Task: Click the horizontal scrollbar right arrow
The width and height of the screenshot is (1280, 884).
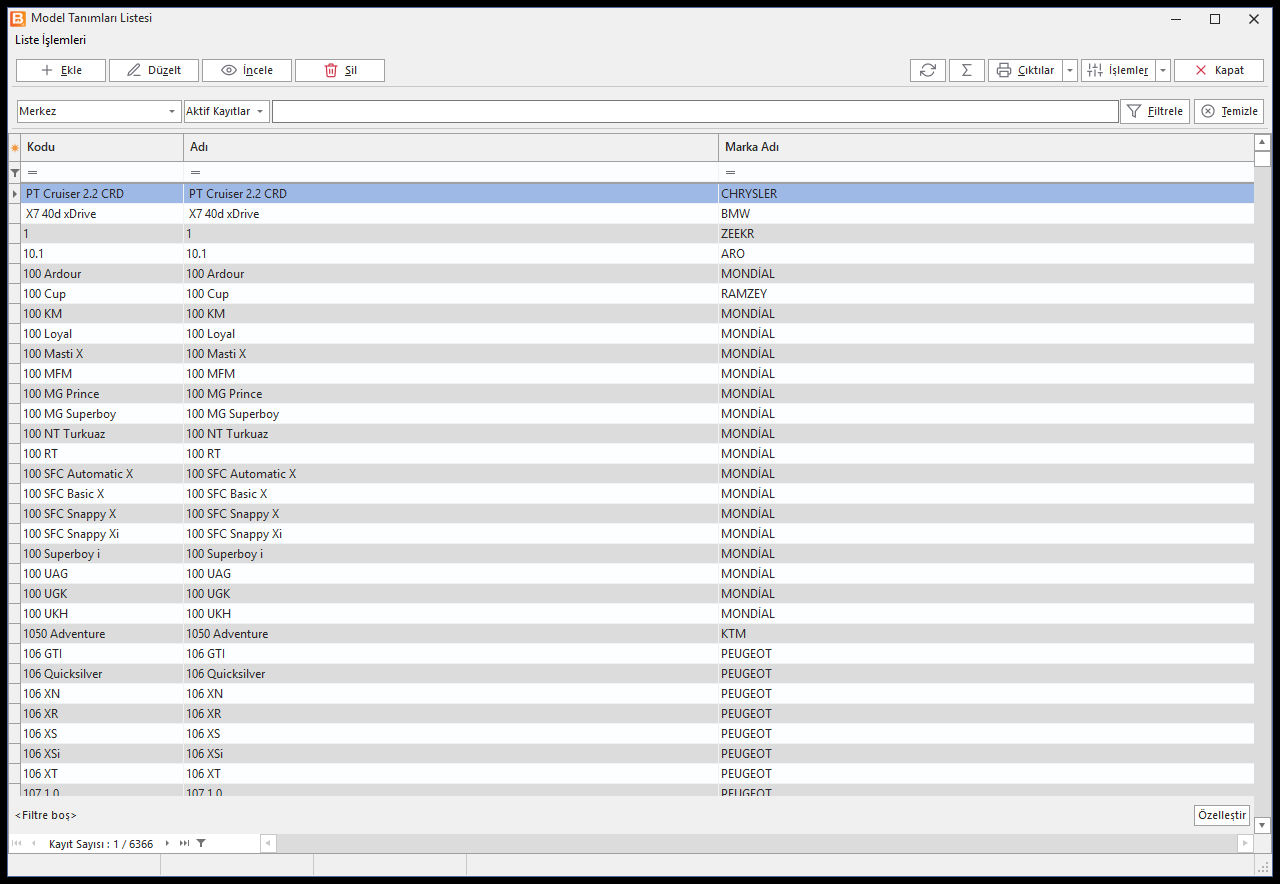Action: (1245, 844)
